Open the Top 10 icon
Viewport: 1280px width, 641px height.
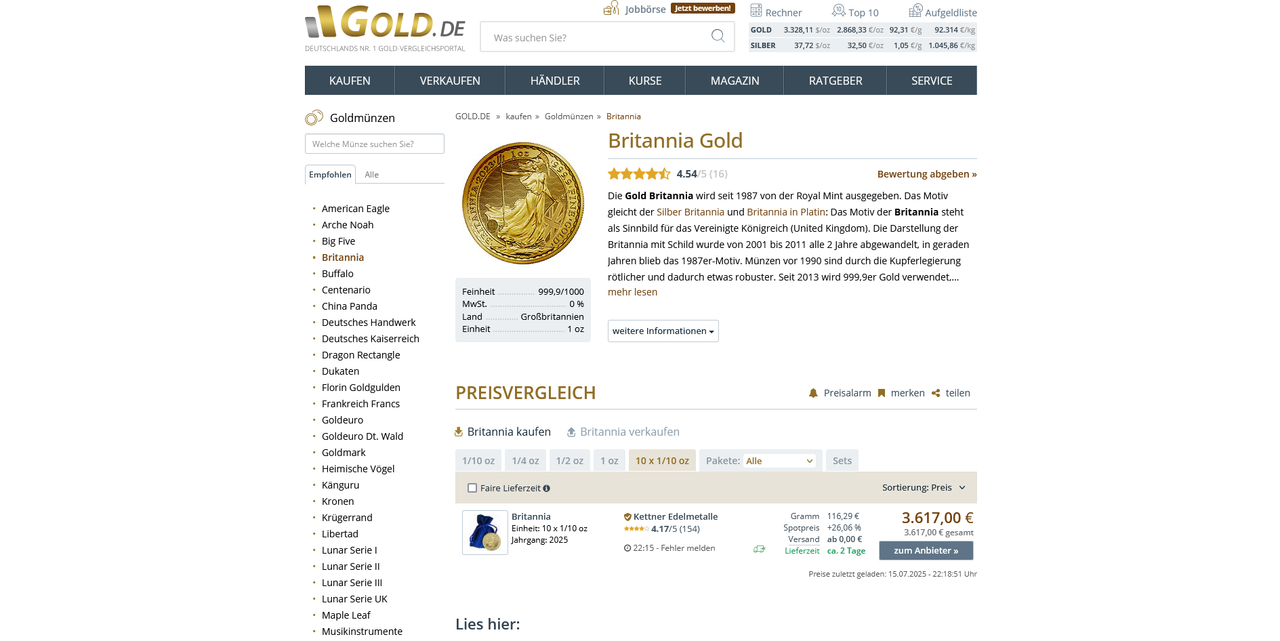[838, 11]
